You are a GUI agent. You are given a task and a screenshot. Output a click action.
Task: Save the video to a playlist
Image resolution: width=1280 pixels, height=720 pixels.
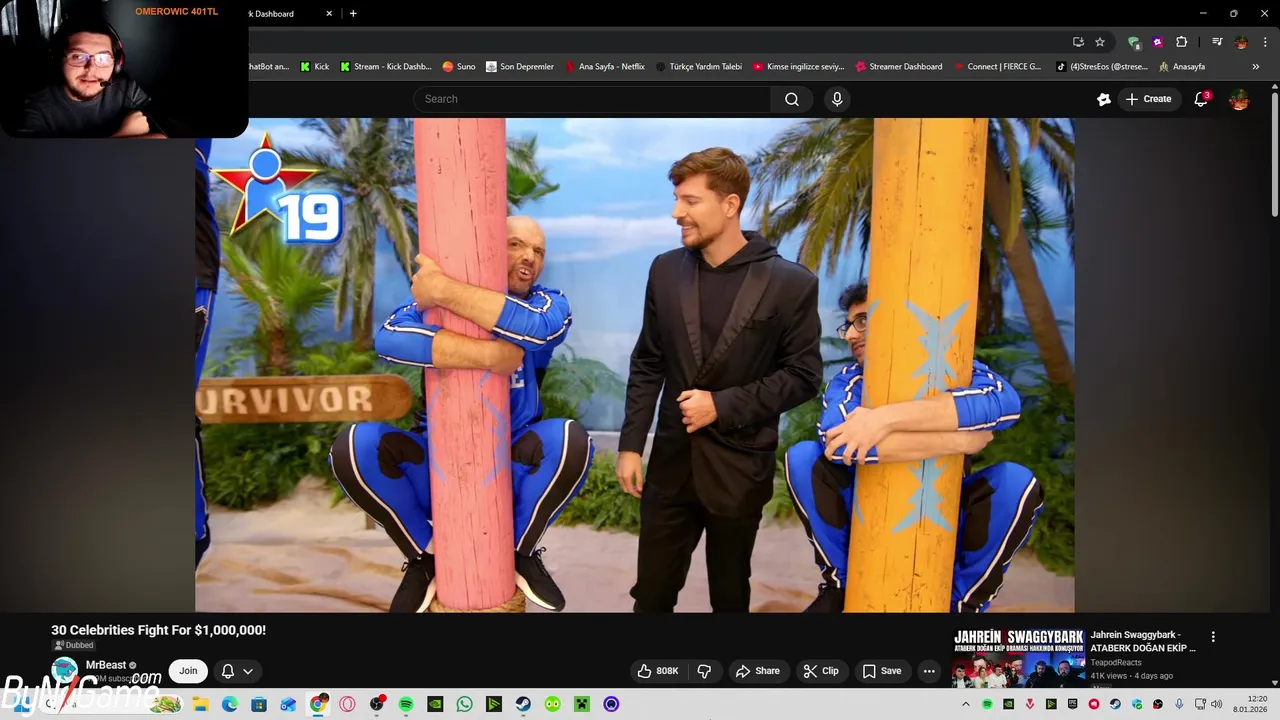point(882,671)
